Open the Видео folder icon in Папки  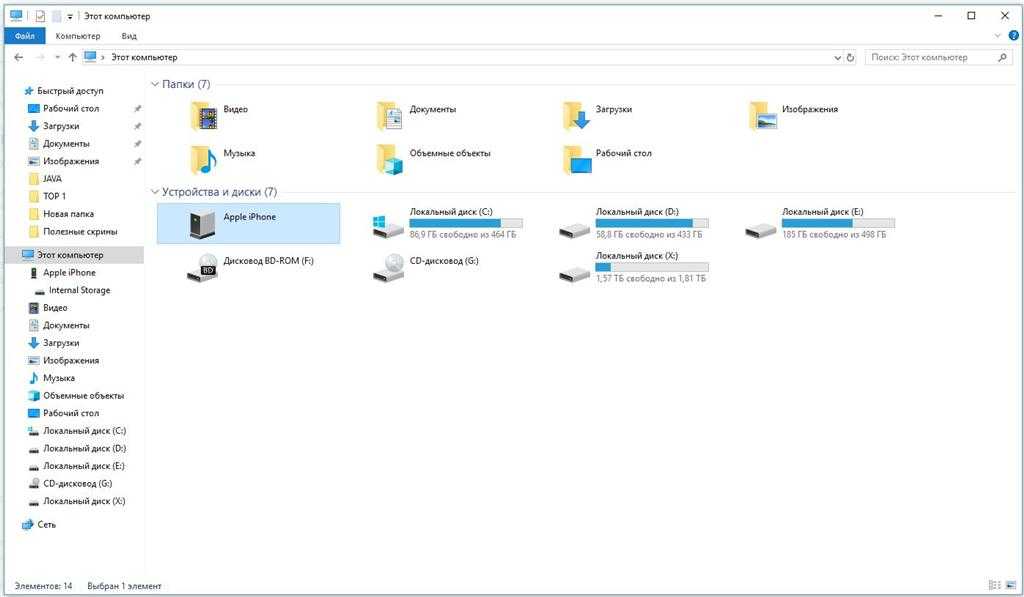pos(204,116)
